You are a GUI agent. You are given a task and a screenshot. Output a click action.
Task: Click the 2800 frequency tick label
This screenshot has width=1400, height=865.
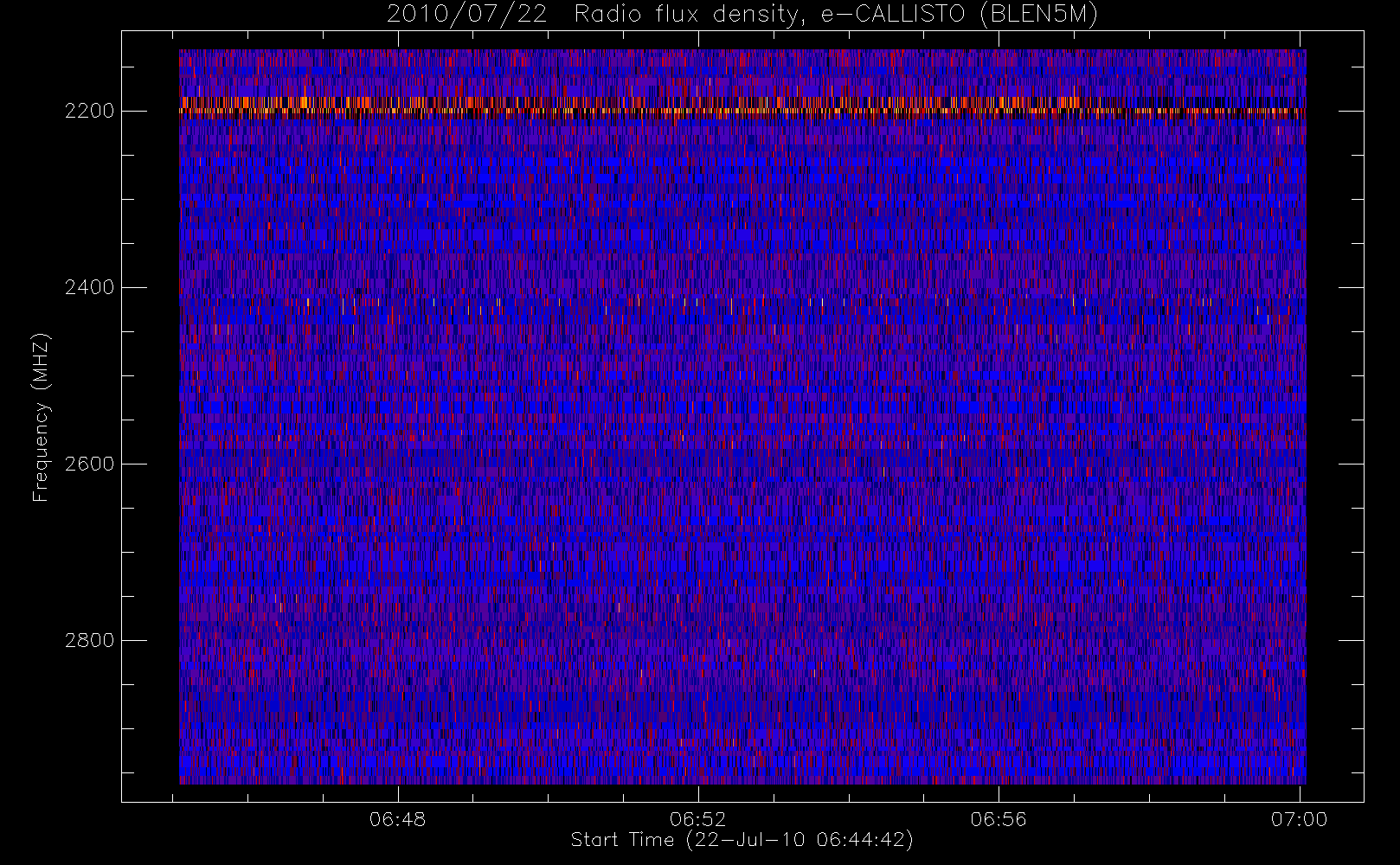[x=89, y=640]
